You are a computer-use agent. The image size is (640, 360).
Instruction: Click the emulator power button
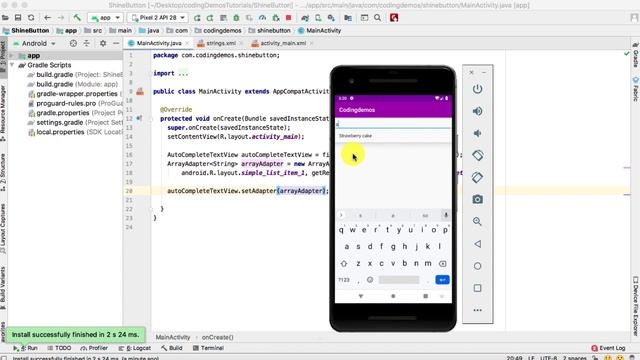point(477,89)
